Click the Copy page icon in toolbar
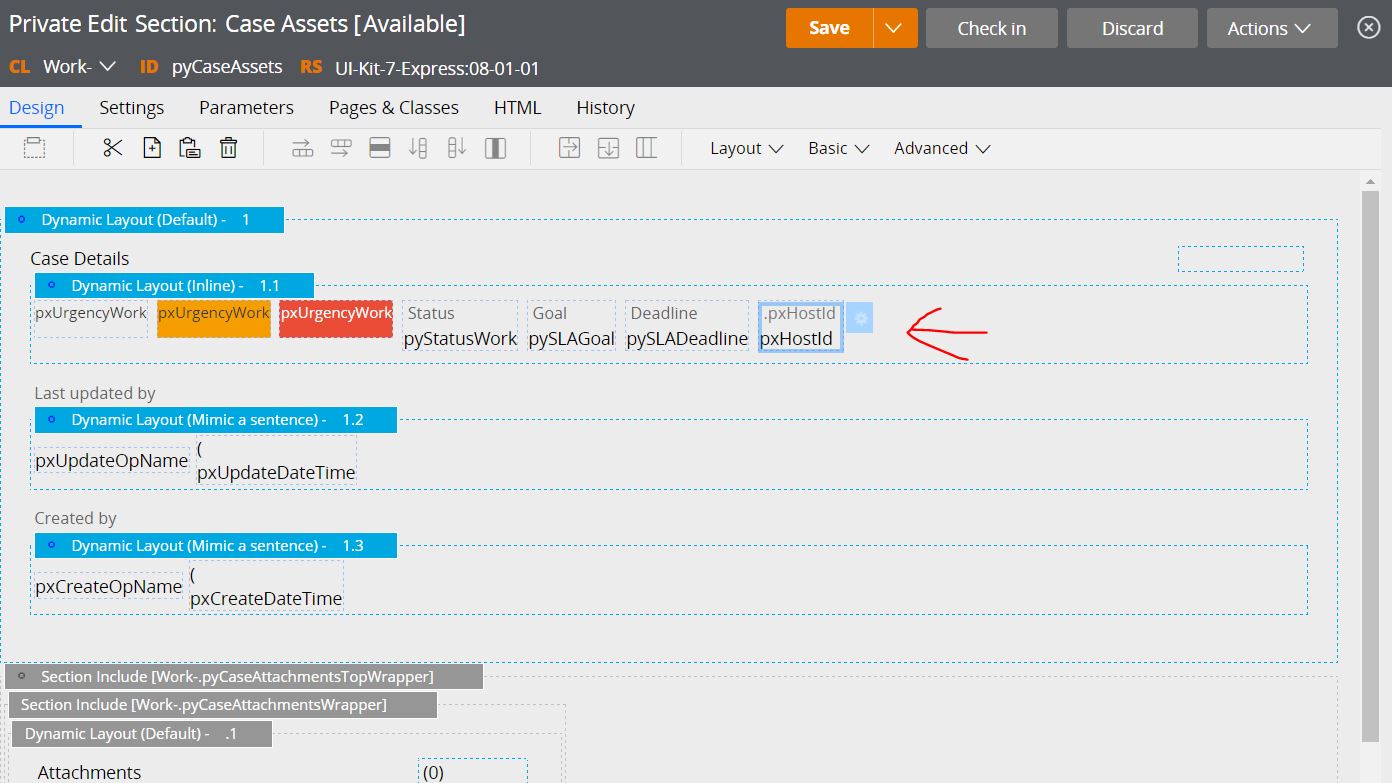Image resolution: width=1392 pixels, height=783 pixels. coord(152,148)
